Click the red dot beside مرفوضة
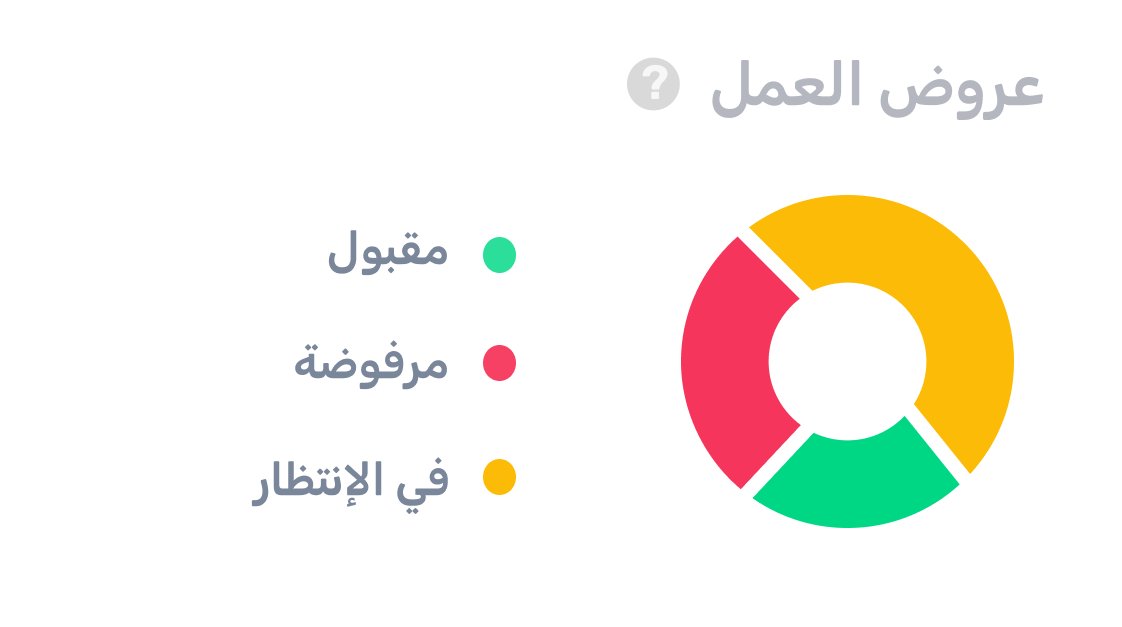The image size is (1122, 627). [x=499, y=363]
